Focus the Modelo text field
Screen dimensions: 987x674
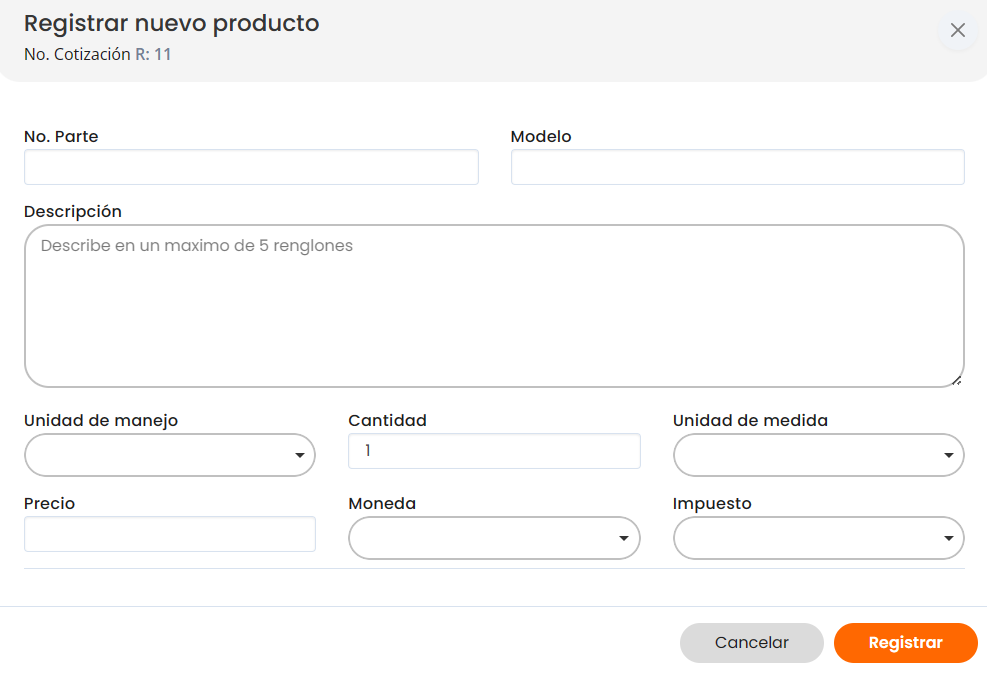pos(737,168)
